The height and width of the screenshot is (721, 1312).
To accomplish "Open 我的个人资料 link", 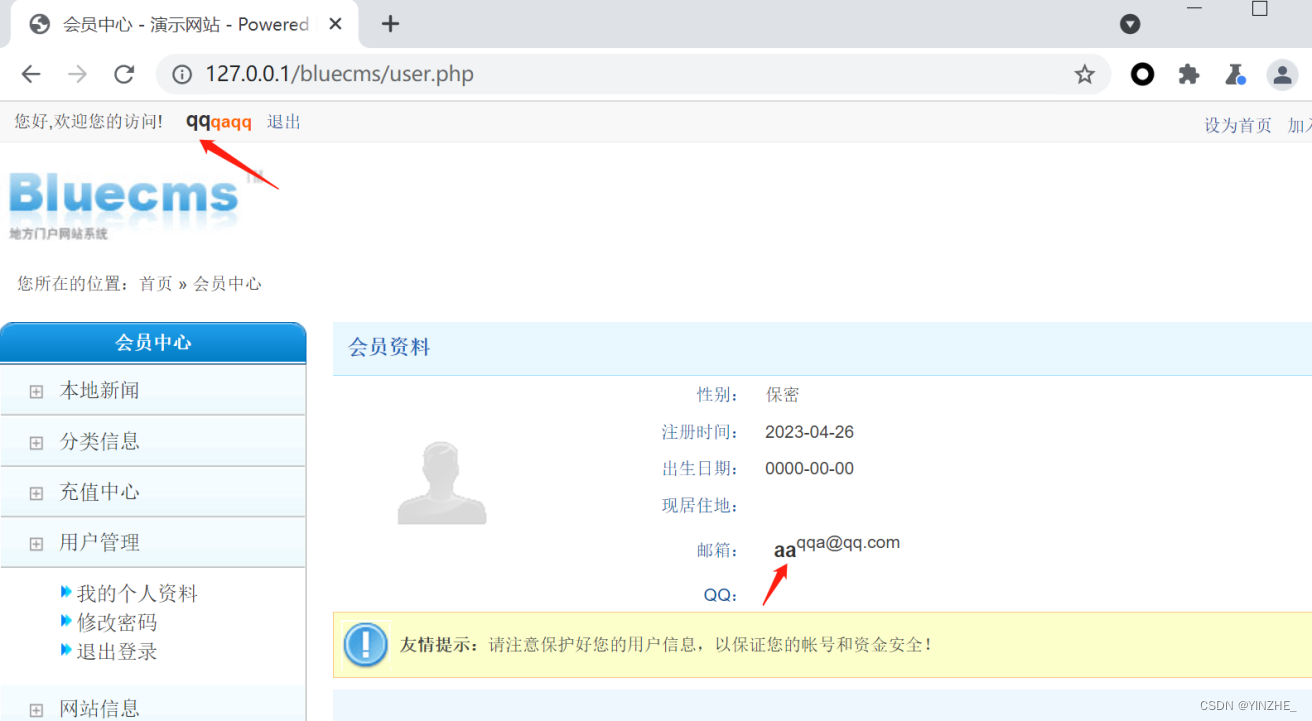I will click(x=137, y=593).
